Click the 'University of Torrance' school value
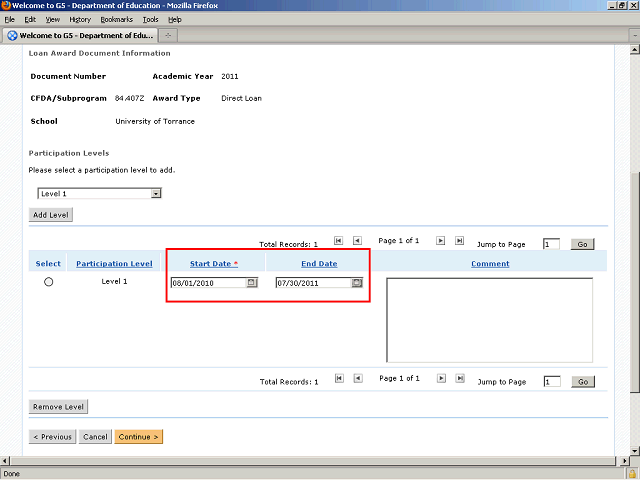The height and width of the screenshot is (480, 640). (155, 121)
